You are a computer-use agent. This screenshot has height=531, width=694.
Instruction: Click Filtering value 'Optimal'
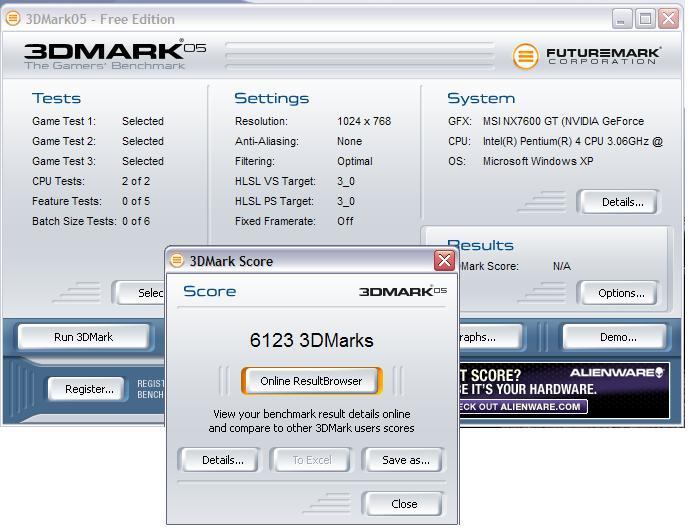click(x=355, y=161)
